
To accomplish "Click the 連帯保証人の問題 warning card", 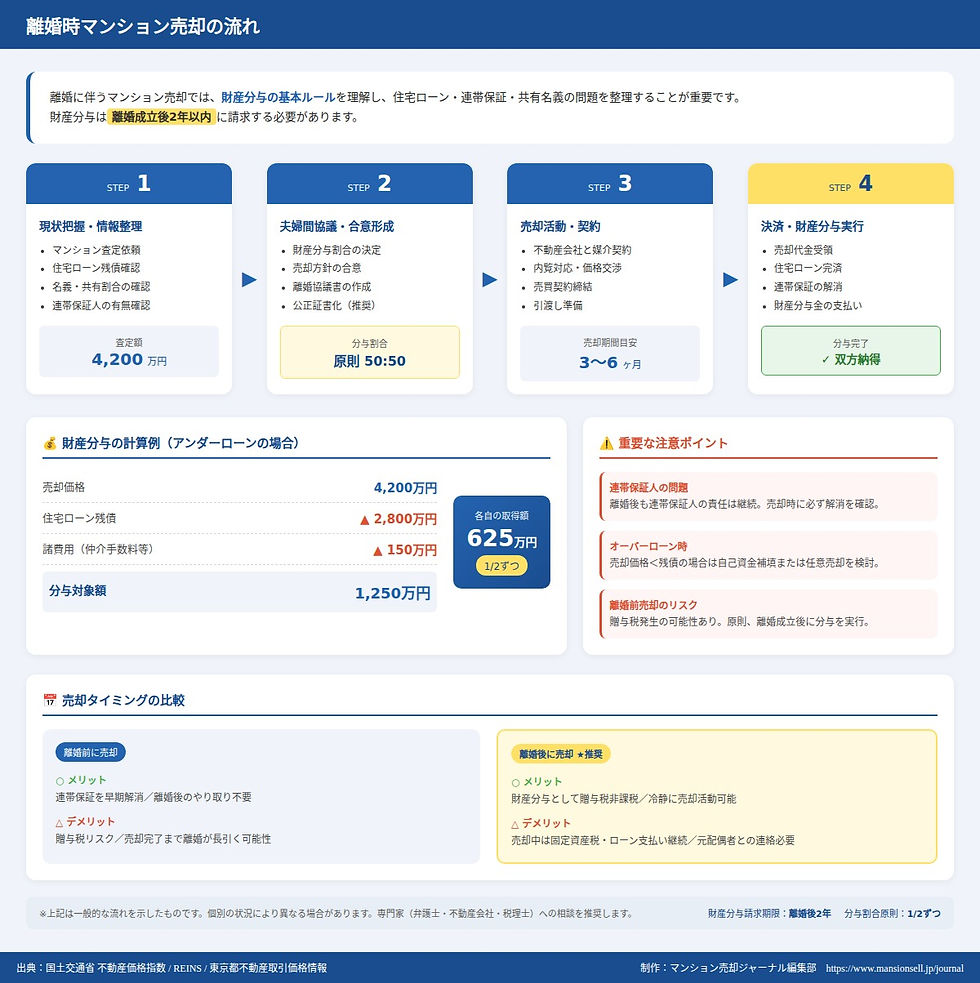I will tap(768, 496).
